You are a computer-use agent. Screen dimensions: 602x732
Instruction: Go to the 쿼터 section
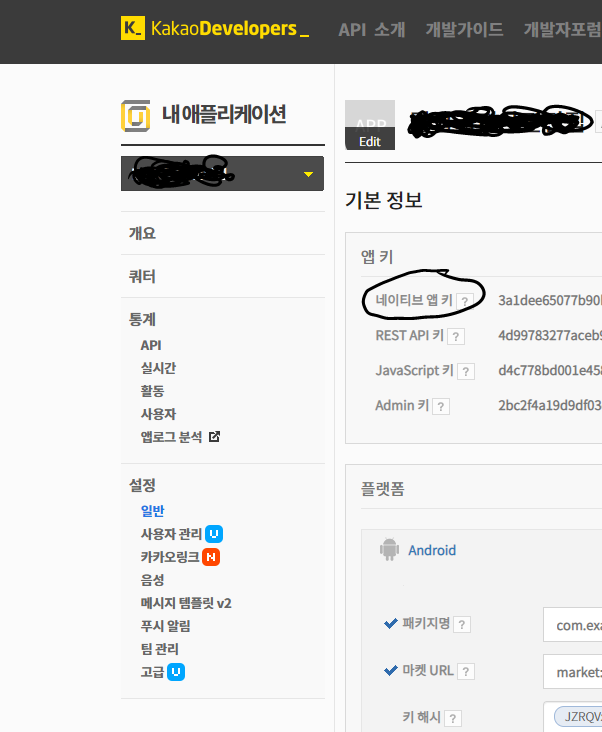142,276
